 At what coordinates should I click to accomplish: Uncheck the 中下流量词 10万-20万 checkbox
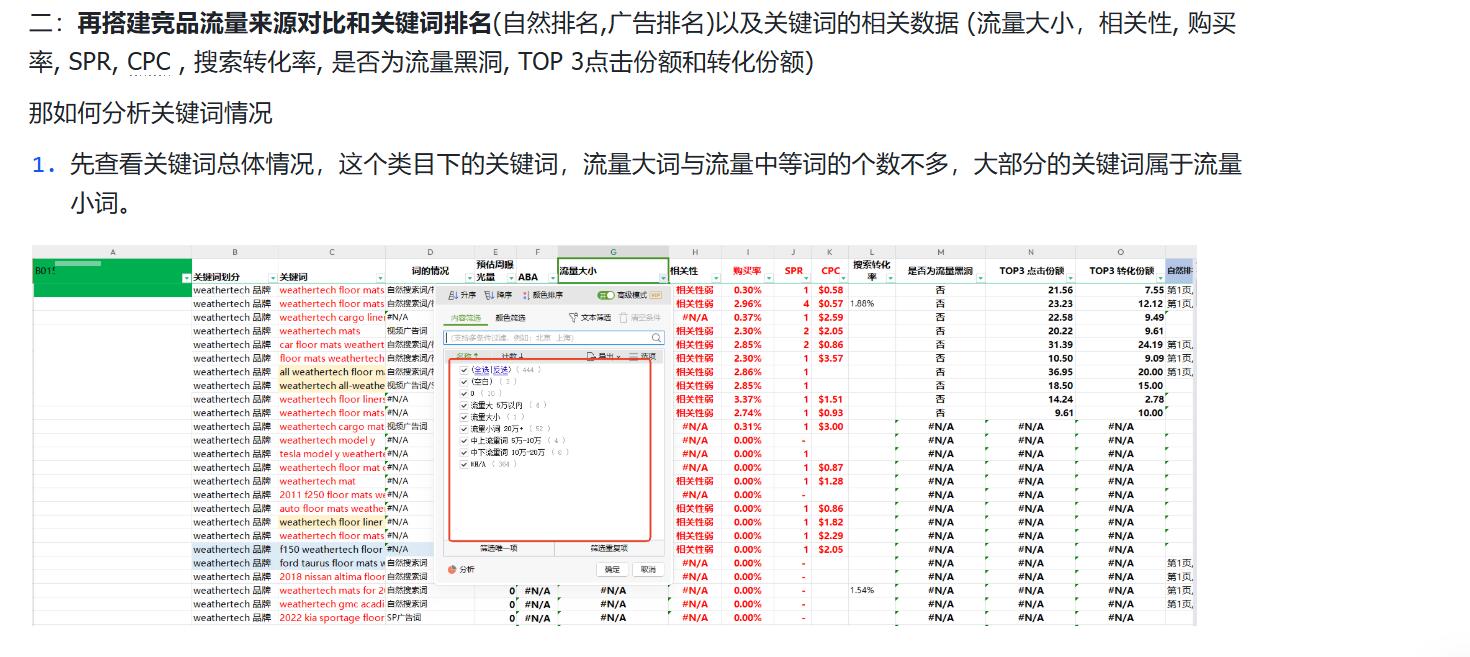464,453
